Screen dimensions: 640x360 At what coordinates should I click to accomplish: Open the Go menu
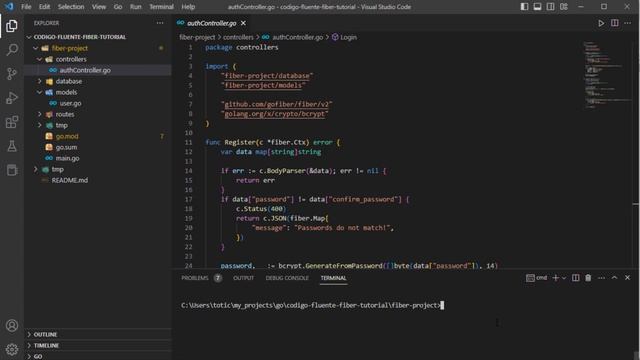(x=118, y=7)
